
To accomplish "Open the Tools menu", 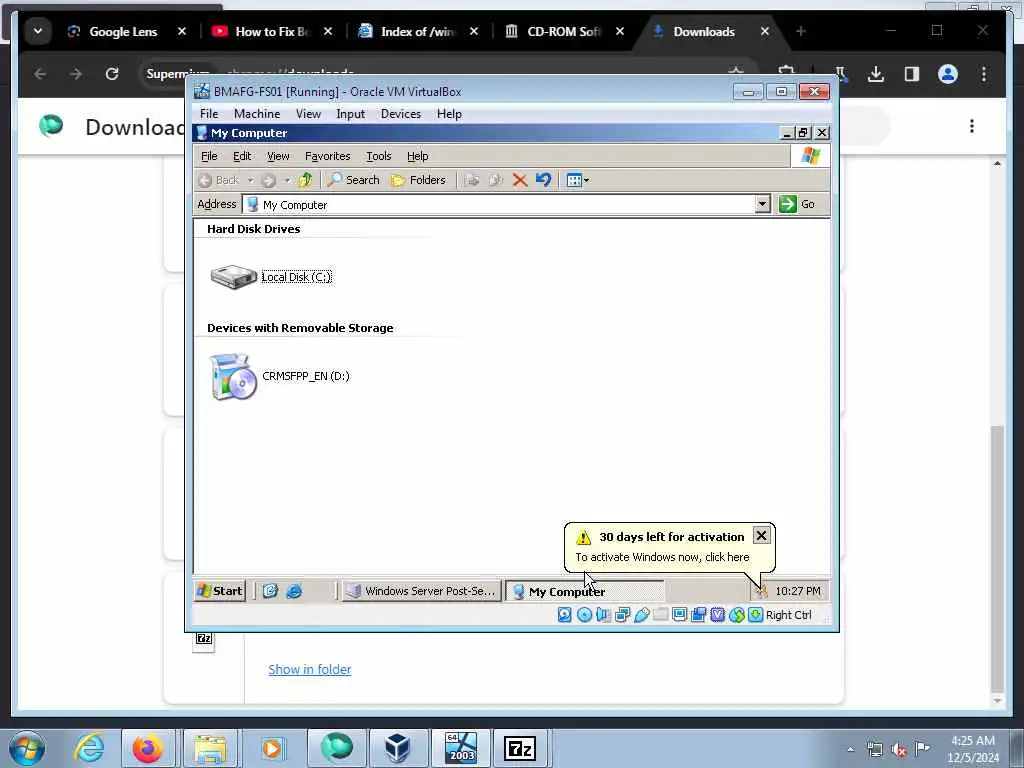I will (x=378, y=156).
